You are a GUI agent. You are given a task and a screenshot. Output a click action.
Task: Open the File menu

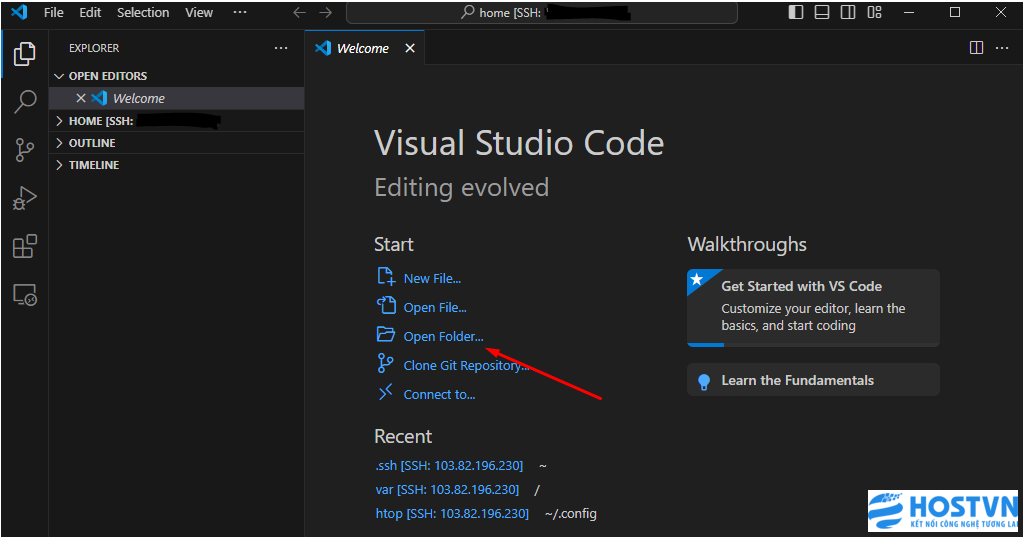[53, 12]
